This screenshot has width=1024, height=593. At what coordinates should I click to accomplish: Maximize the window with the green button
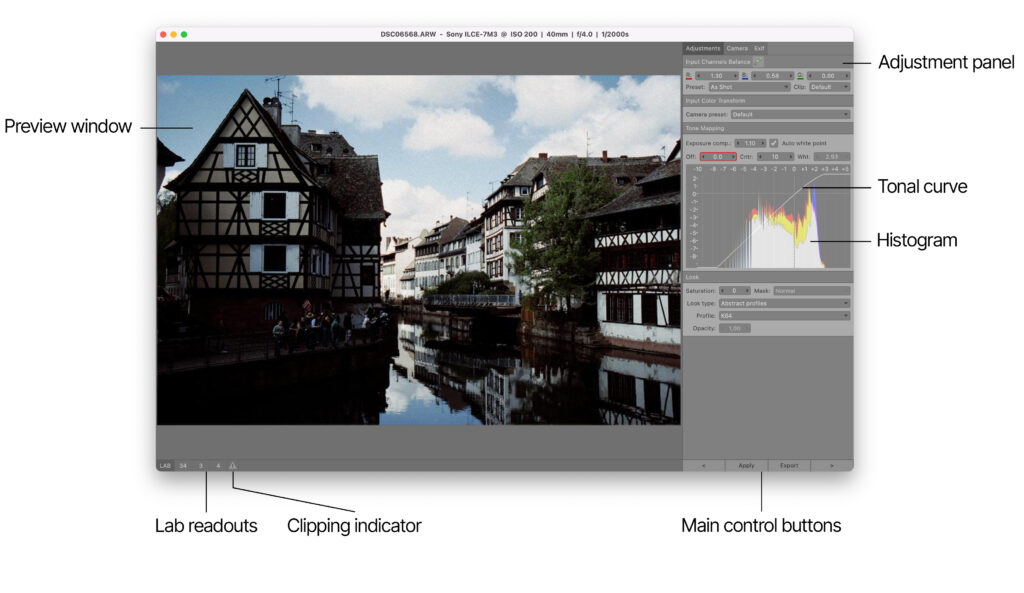pos(184,34)
